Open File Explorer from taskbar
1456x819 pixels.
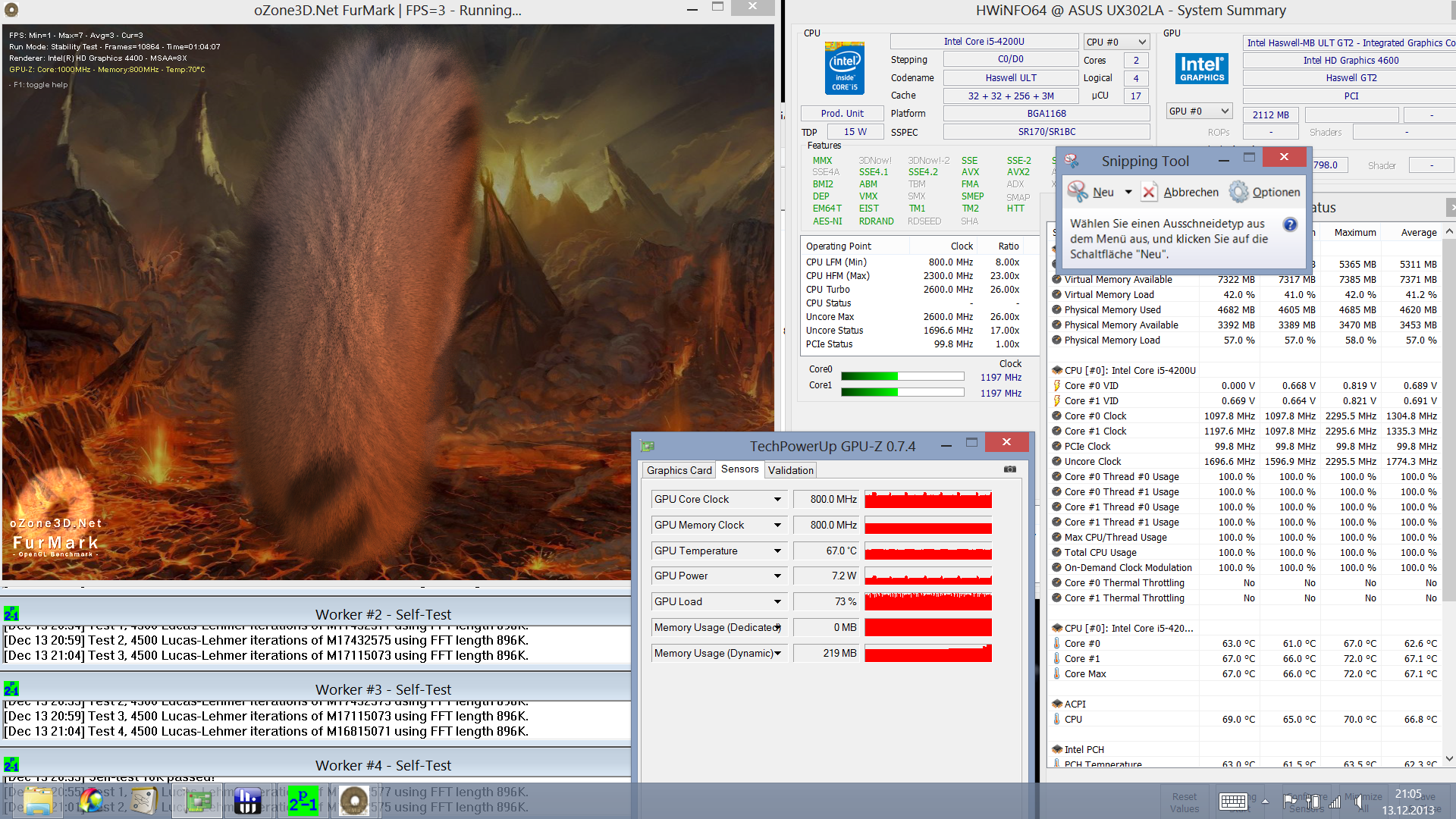(37, 800)
